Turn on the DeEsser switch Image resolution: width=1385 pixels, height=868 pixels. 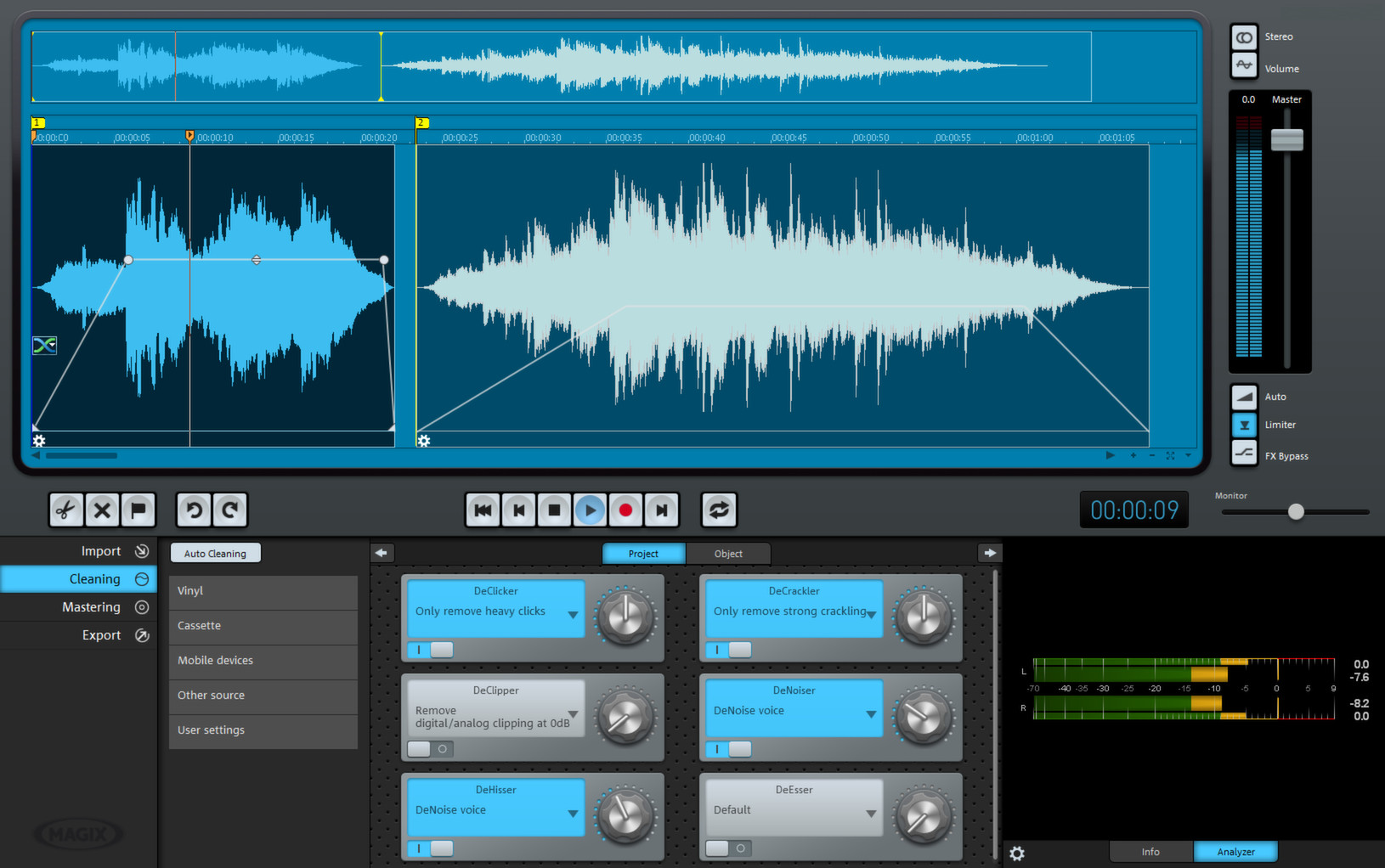click(x=729, y=848)
